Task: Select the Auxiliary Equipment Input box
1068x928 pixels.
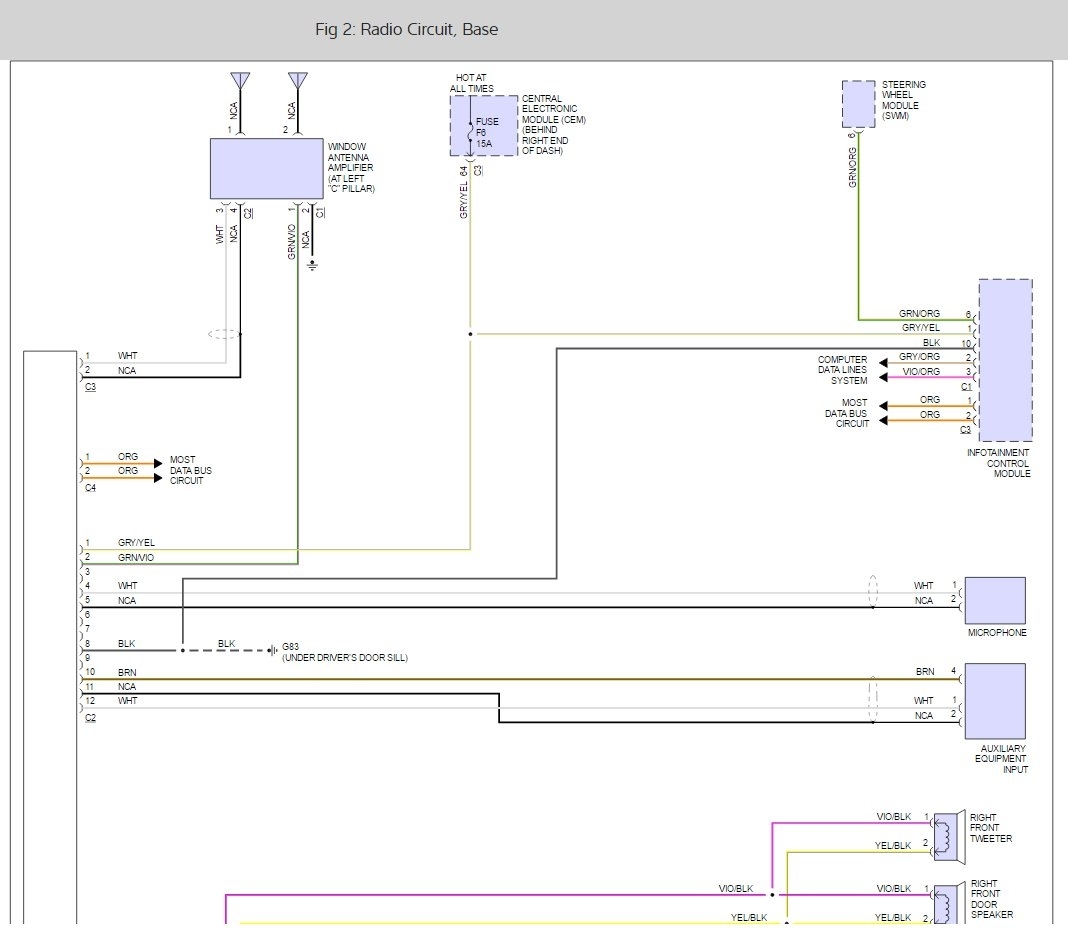Action: tap(994, 700)
